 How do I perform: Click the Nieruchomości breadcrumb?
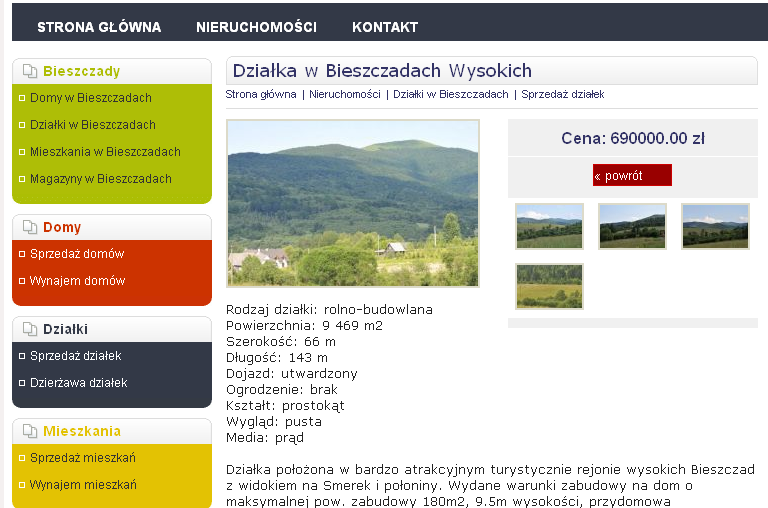pyautogui.click(x=345, y=94)
